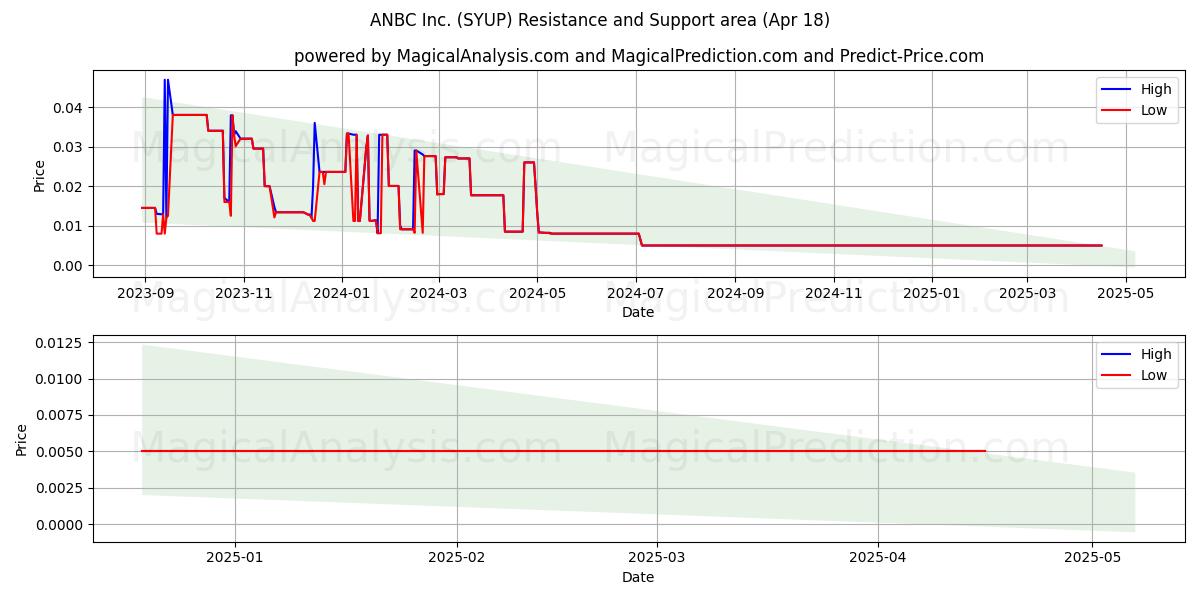Click the '0.02' y-axis label in the top chart
The image size is (1200, 600).
tap(68, 187)
